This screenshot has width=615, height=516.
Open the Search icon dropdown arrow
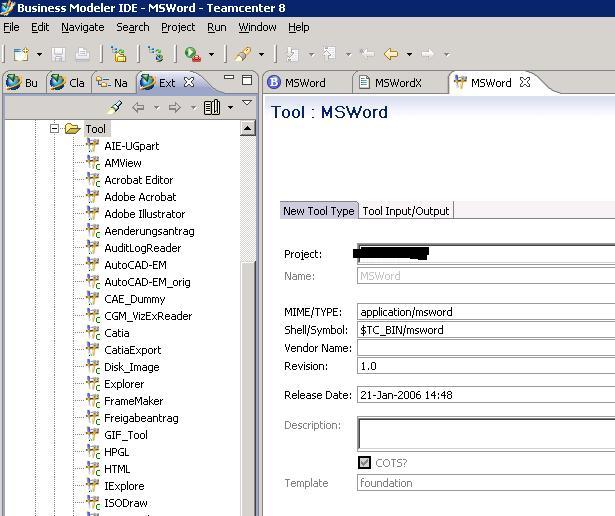coord(262,54)
